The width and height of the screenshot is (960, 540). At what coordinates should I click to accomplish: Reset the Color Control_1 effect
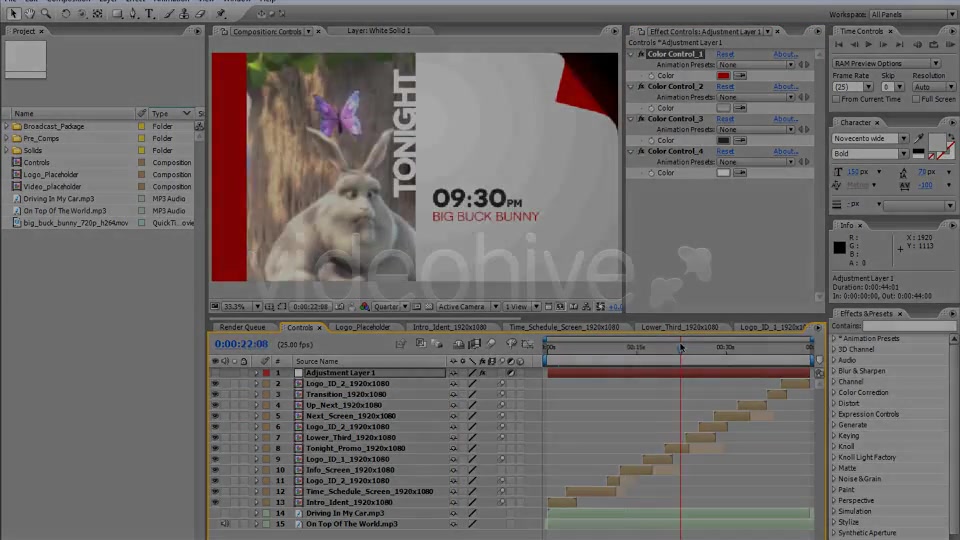click(725, 54)
